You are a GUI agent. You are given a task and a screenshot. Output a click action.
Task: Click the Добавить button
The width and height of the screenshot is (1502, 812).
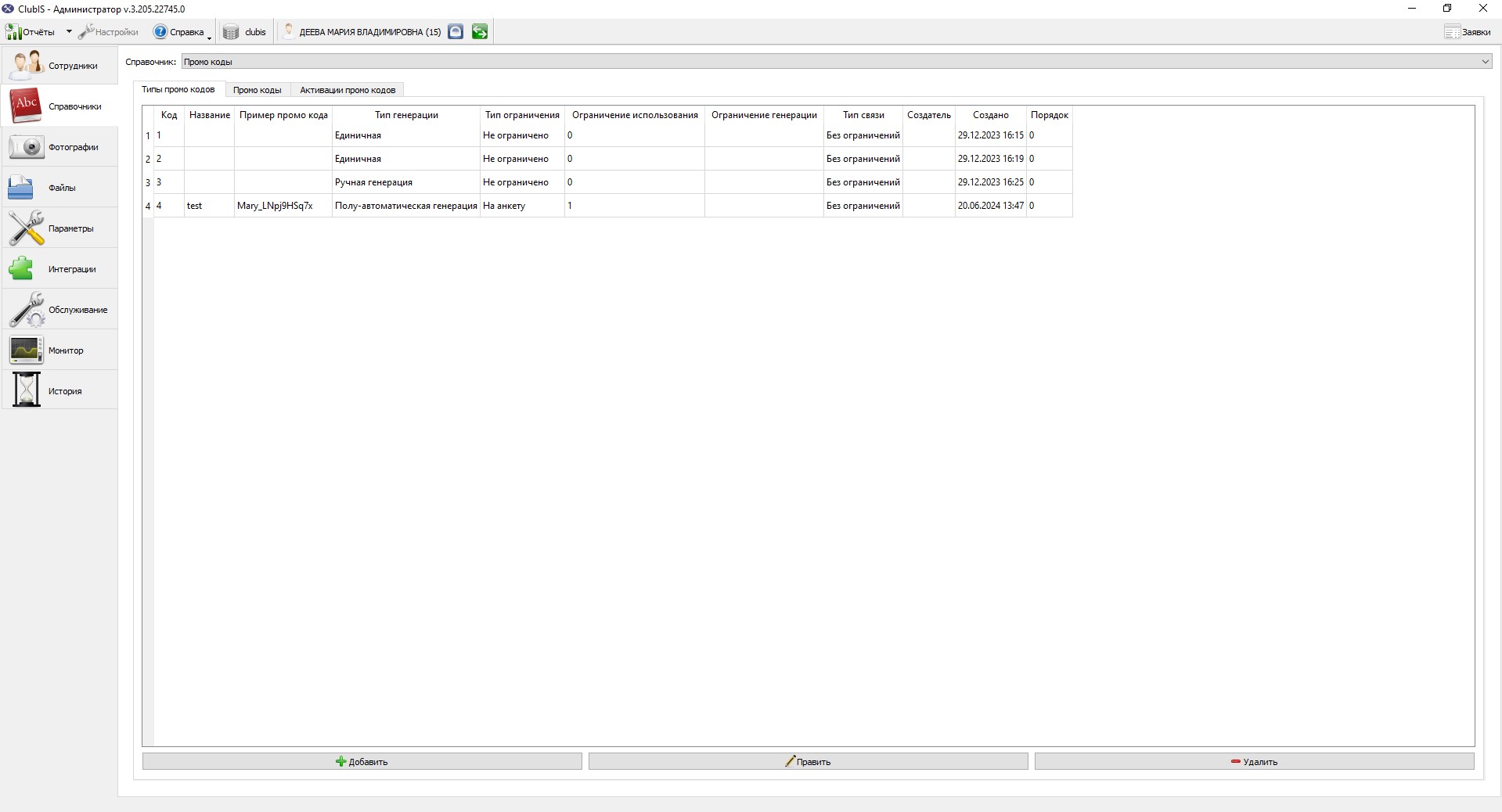tap(362, 761)
